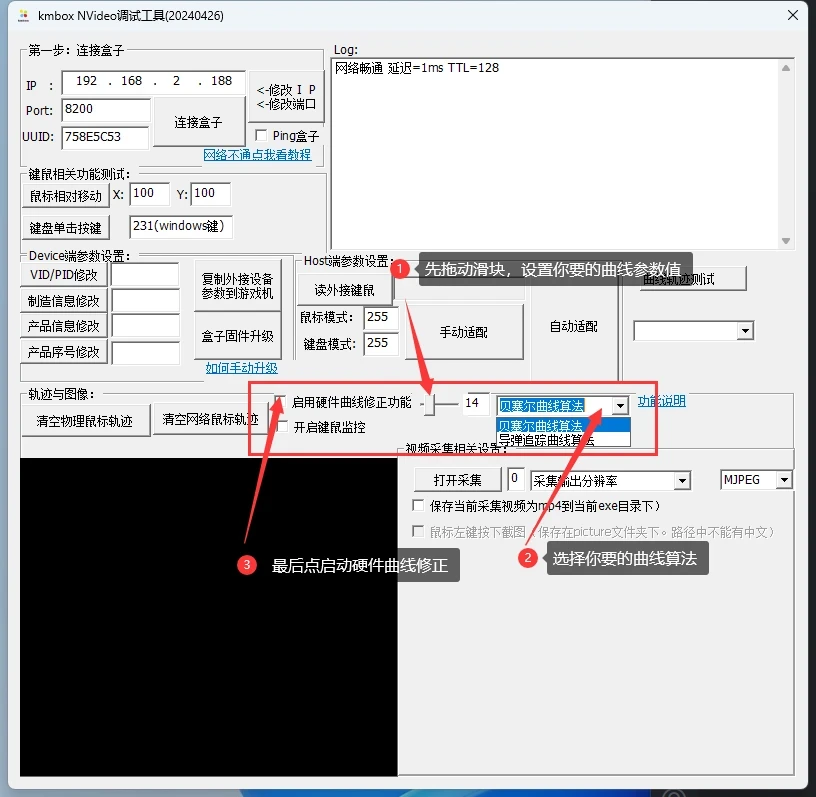816x797 pixels.
Task: Click the 读外接键鼠 button
Action: (345, 290)
